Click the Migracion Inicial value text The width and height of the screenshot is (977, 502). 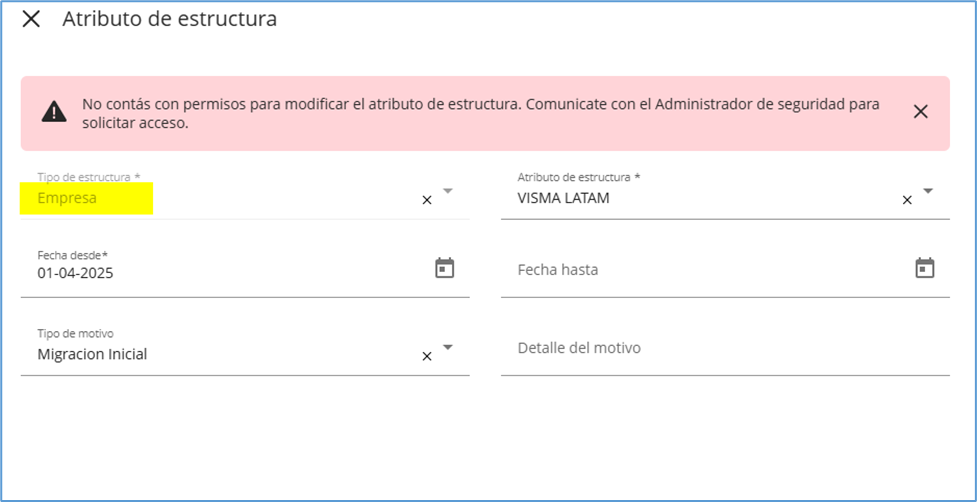click(92, 354)
